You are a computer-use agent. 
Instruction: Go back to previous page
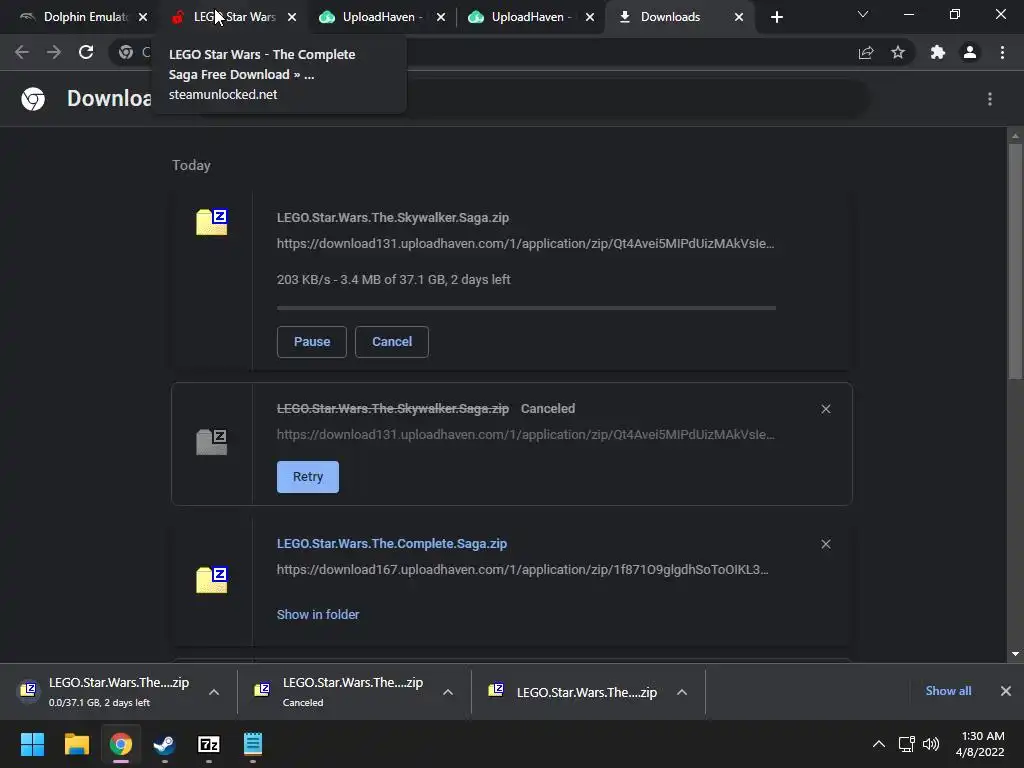pos(22,52)
